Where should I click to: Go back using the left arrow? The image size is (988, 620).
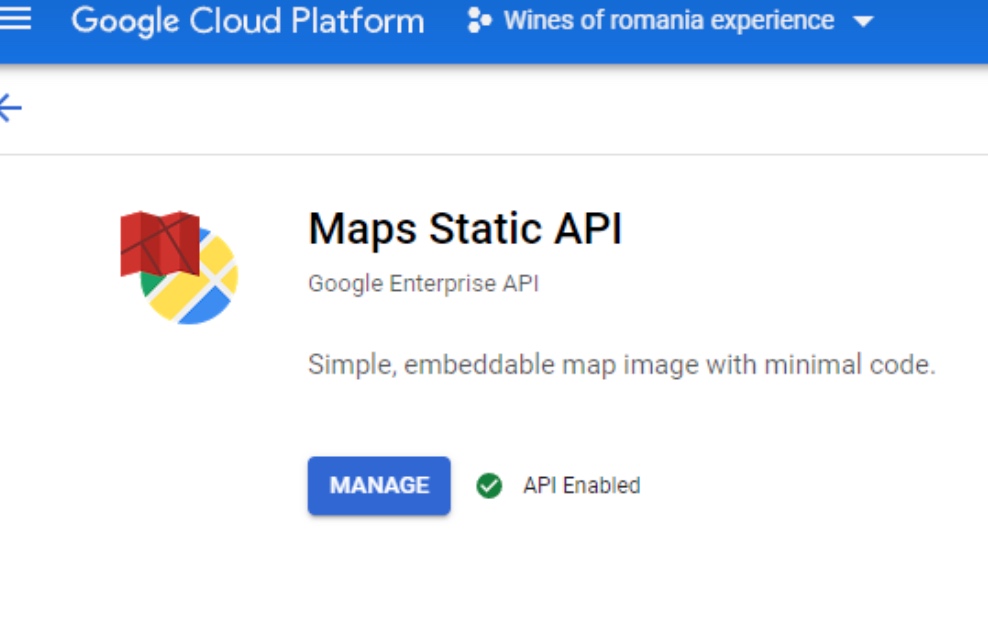pyautogui.click(x=10, y=108)
